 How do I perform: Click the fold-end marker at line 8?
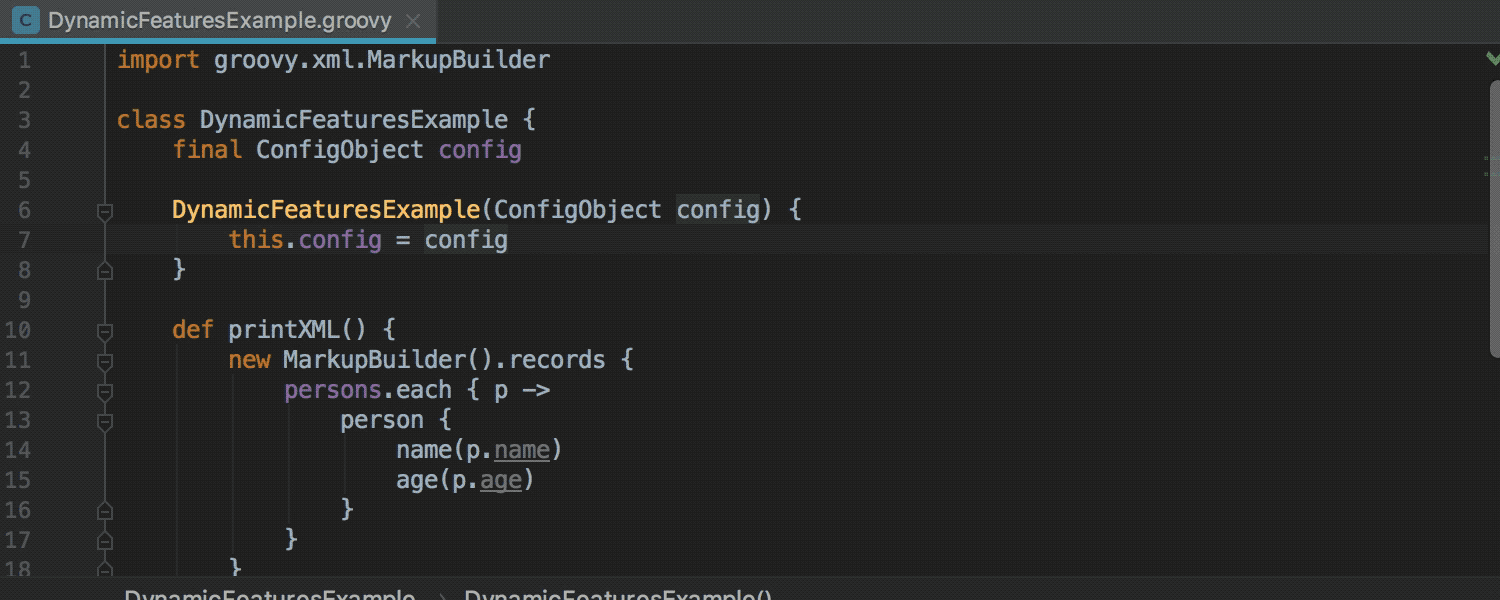[x=104, y=270]
